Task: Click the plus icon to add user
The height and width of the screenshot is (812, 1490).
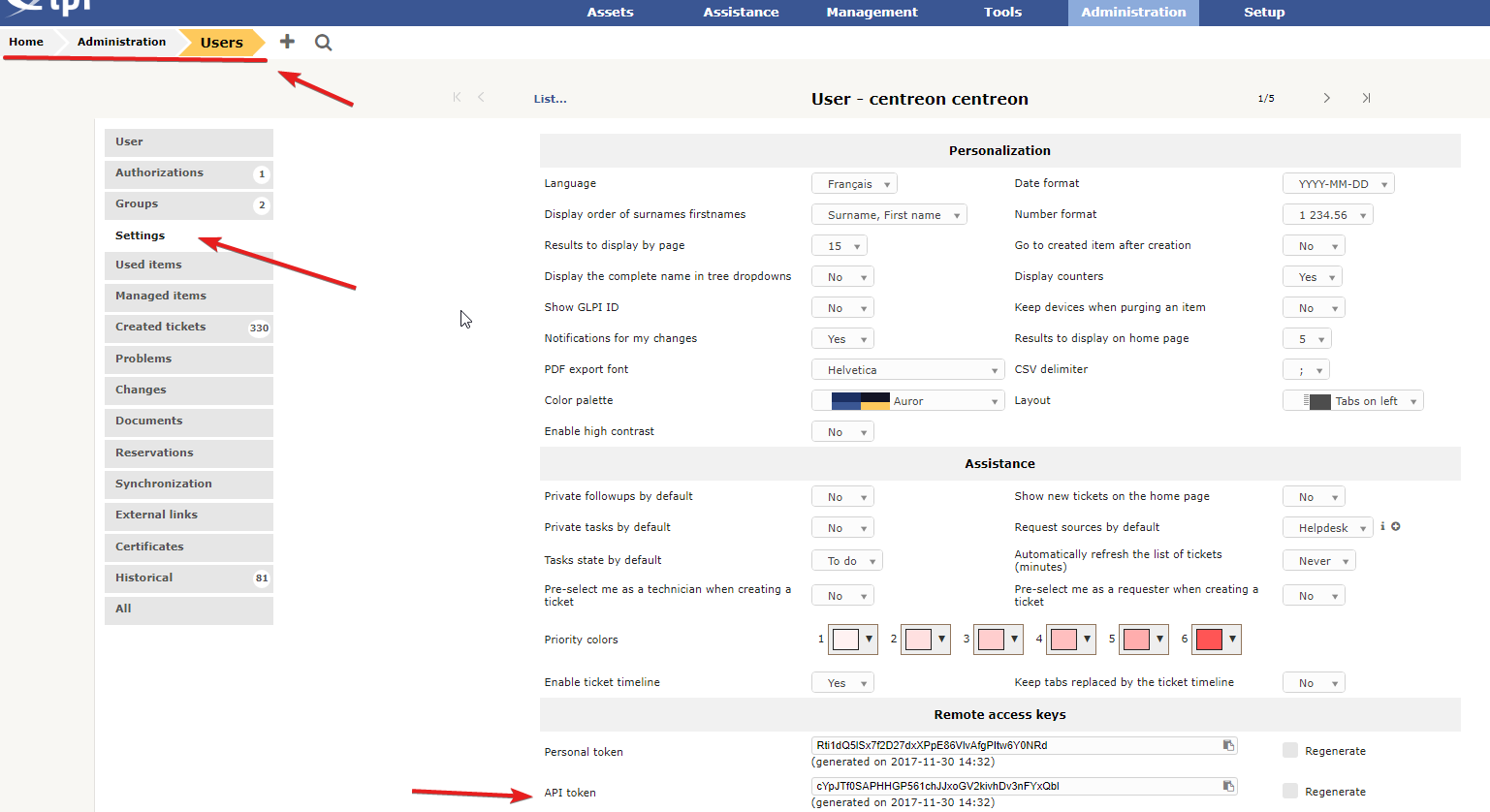Action: (x=287, y=42)
